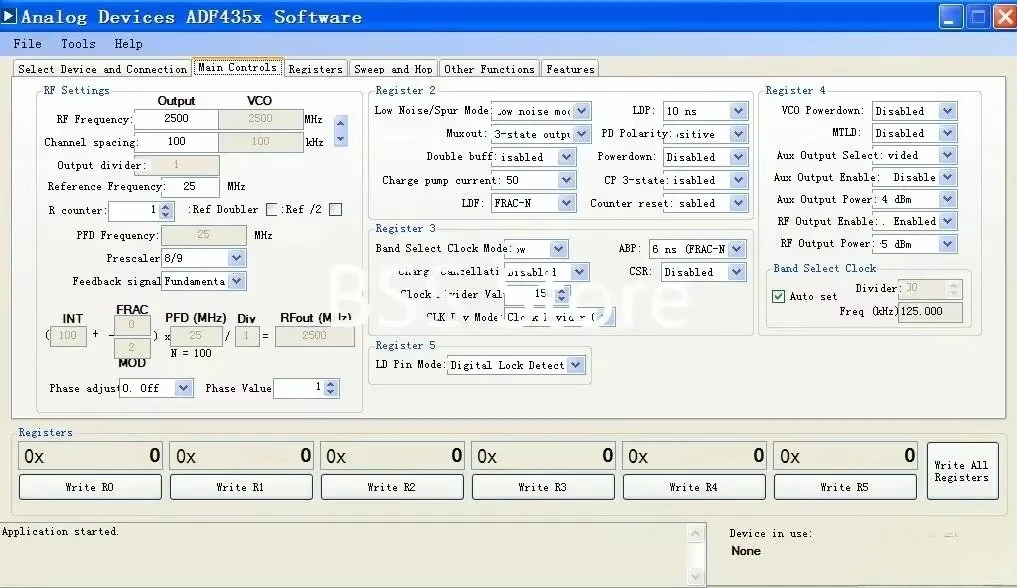The image size is (1017, 588).
Task: Click the Channel spacing output field
Action: pyautogui.click(x=176, y=142)
